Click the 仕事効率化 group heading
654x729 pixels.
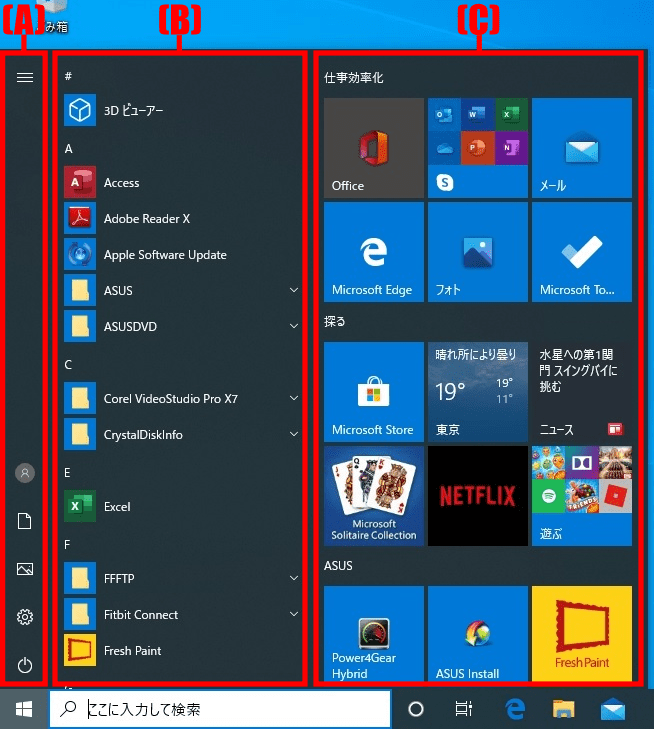(353, 78)
